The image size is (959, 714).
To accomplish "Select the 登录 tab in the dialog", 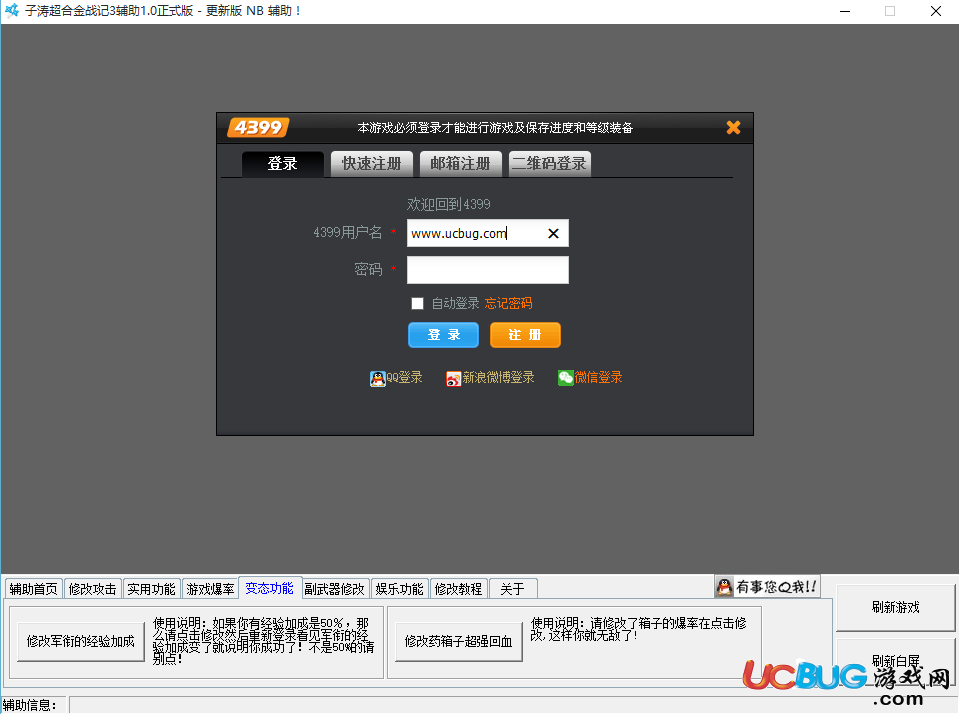I will (283, 163).
